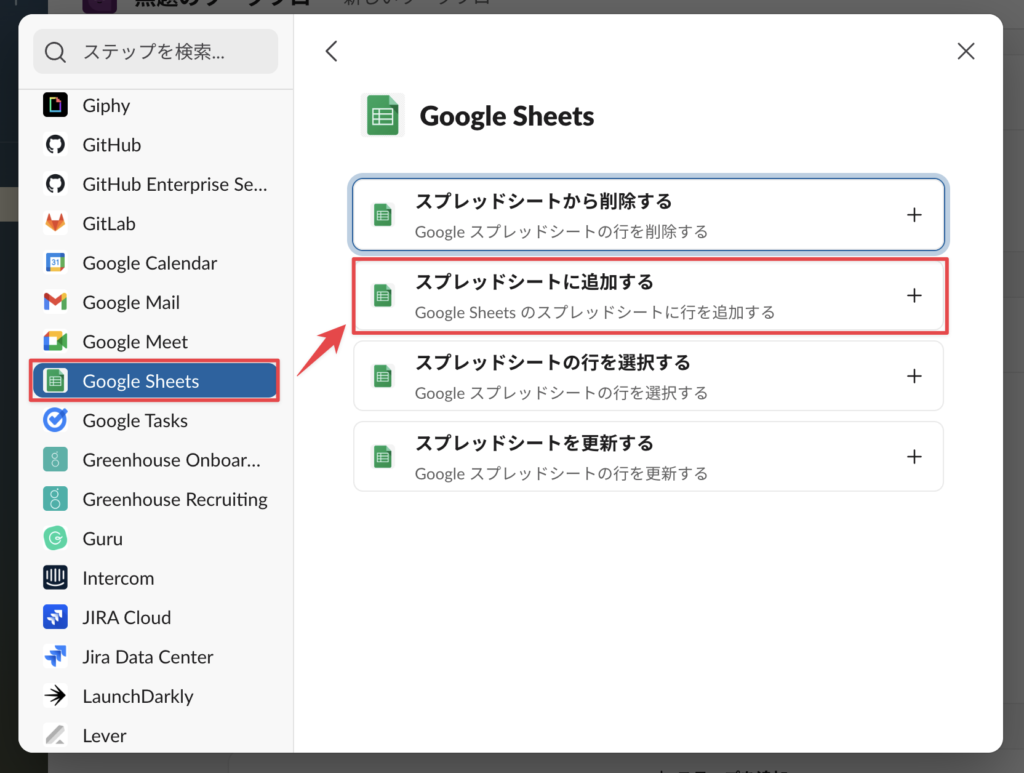Choose the スプレッドシートを更新する step

click(648, 456)
